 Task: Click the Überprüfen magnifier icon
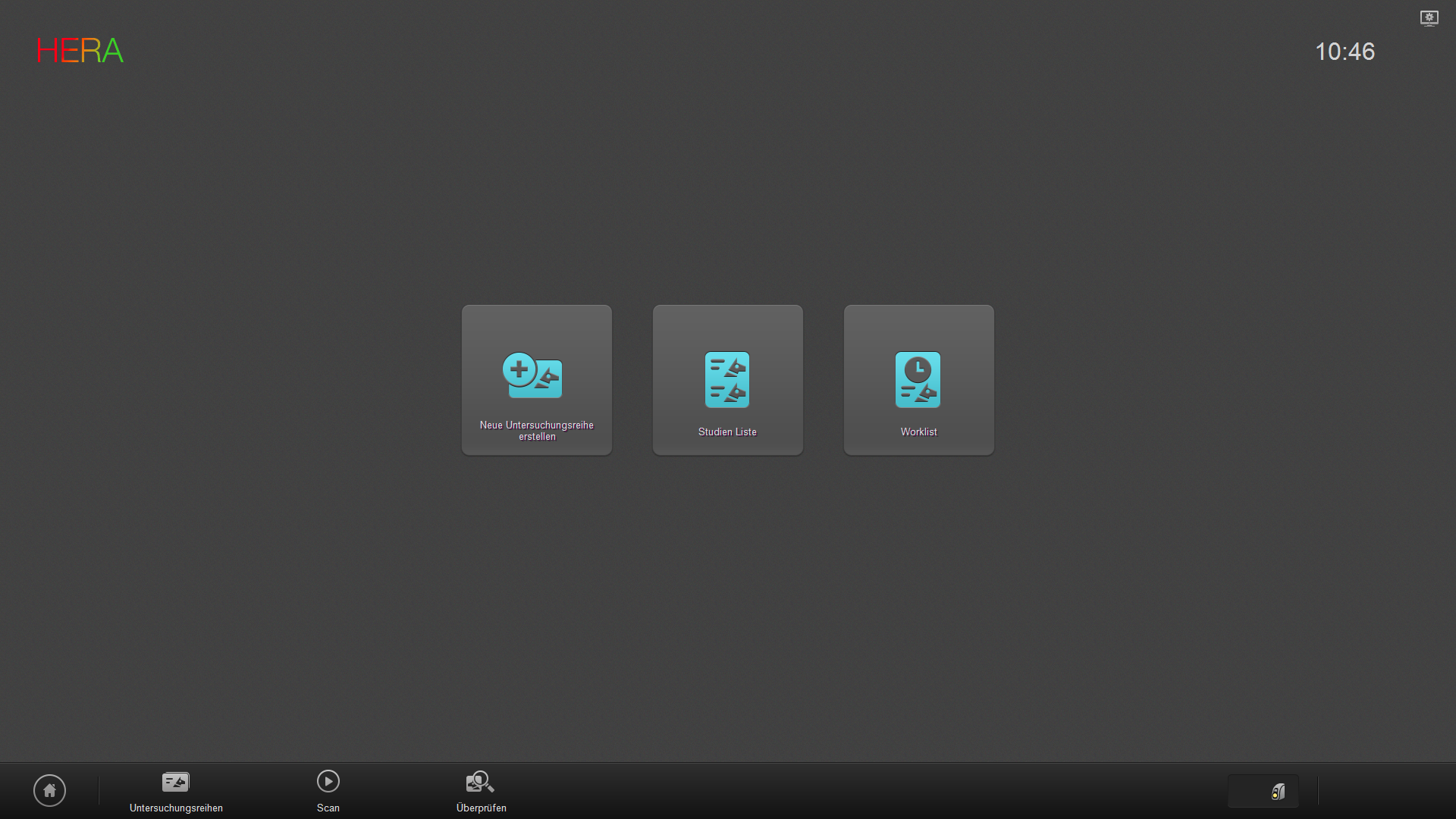(x=479, y=782)
